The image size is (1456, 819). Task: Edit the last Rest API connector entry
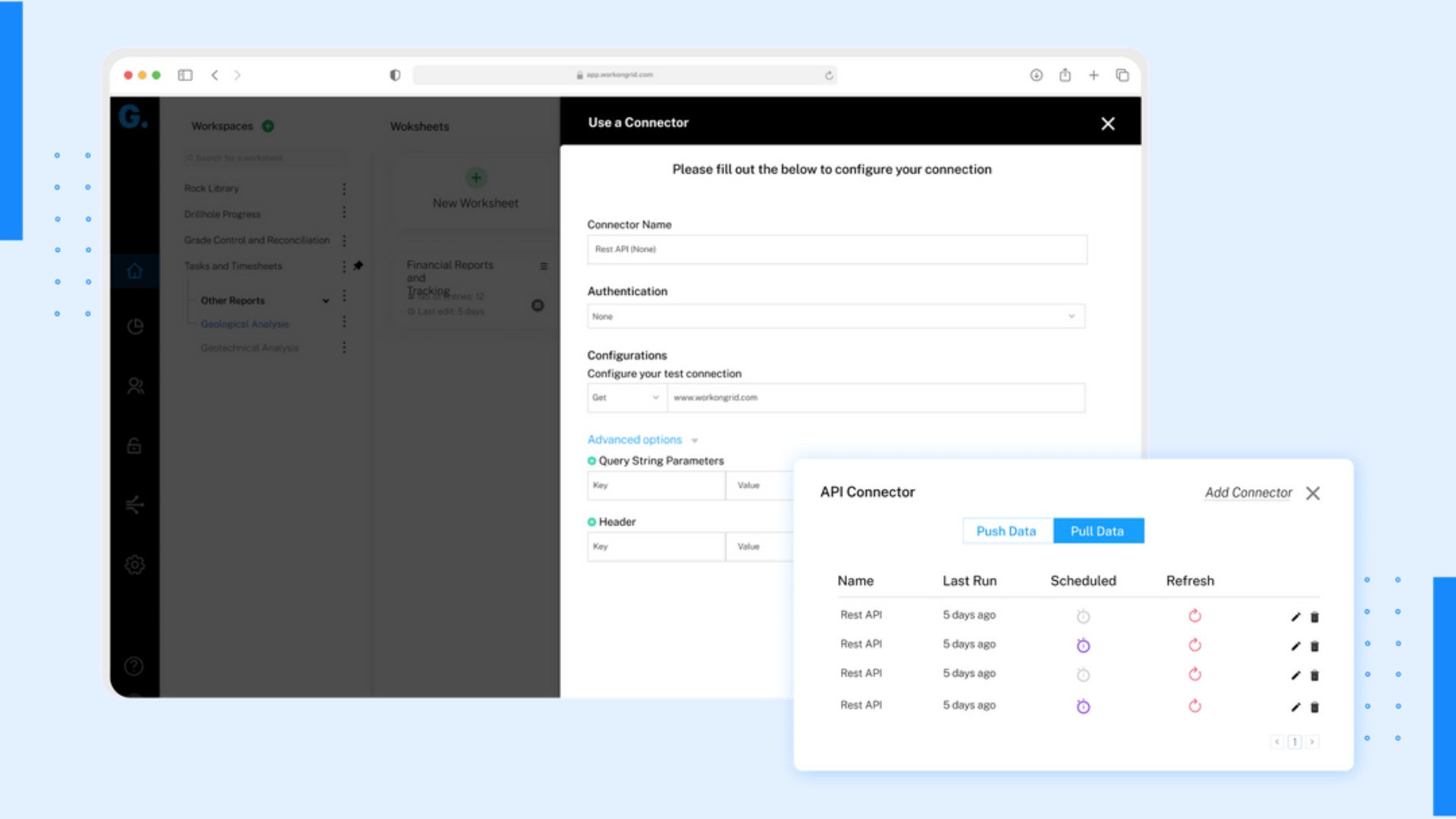pos(1295,707)
